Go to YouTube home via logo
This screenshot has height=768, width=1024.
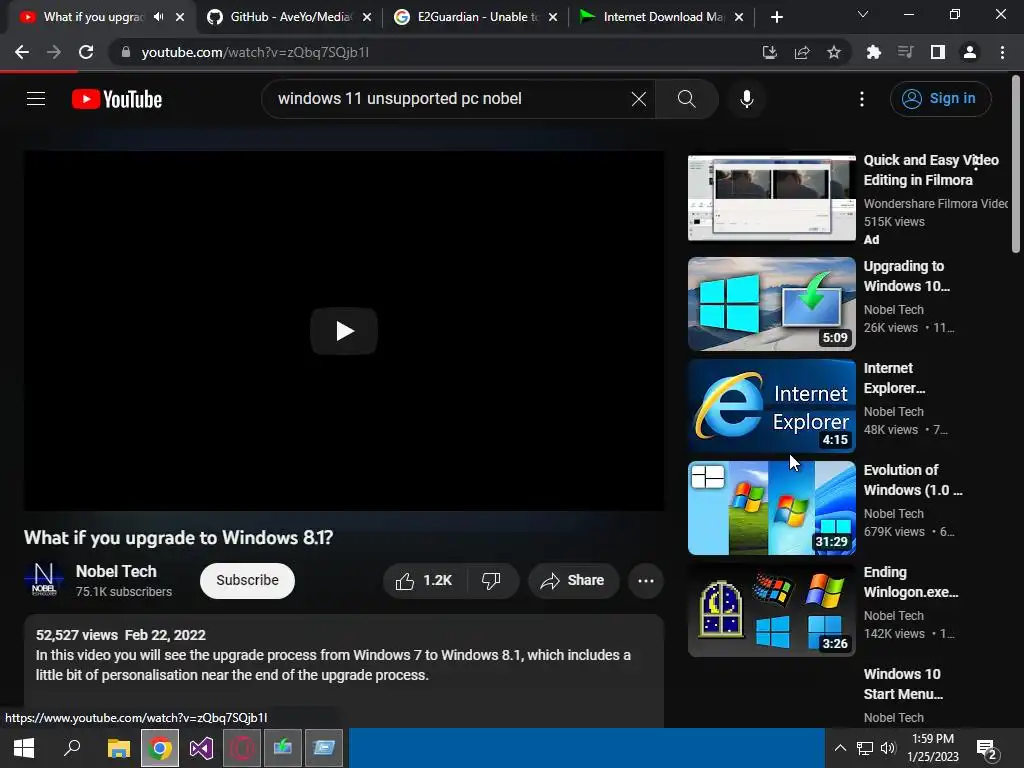click(117, 99)
